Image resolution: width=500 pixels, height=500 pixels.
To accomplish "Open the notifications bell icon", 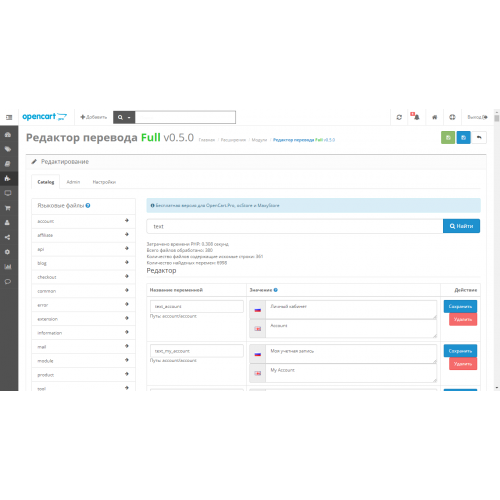I will 415,116.
